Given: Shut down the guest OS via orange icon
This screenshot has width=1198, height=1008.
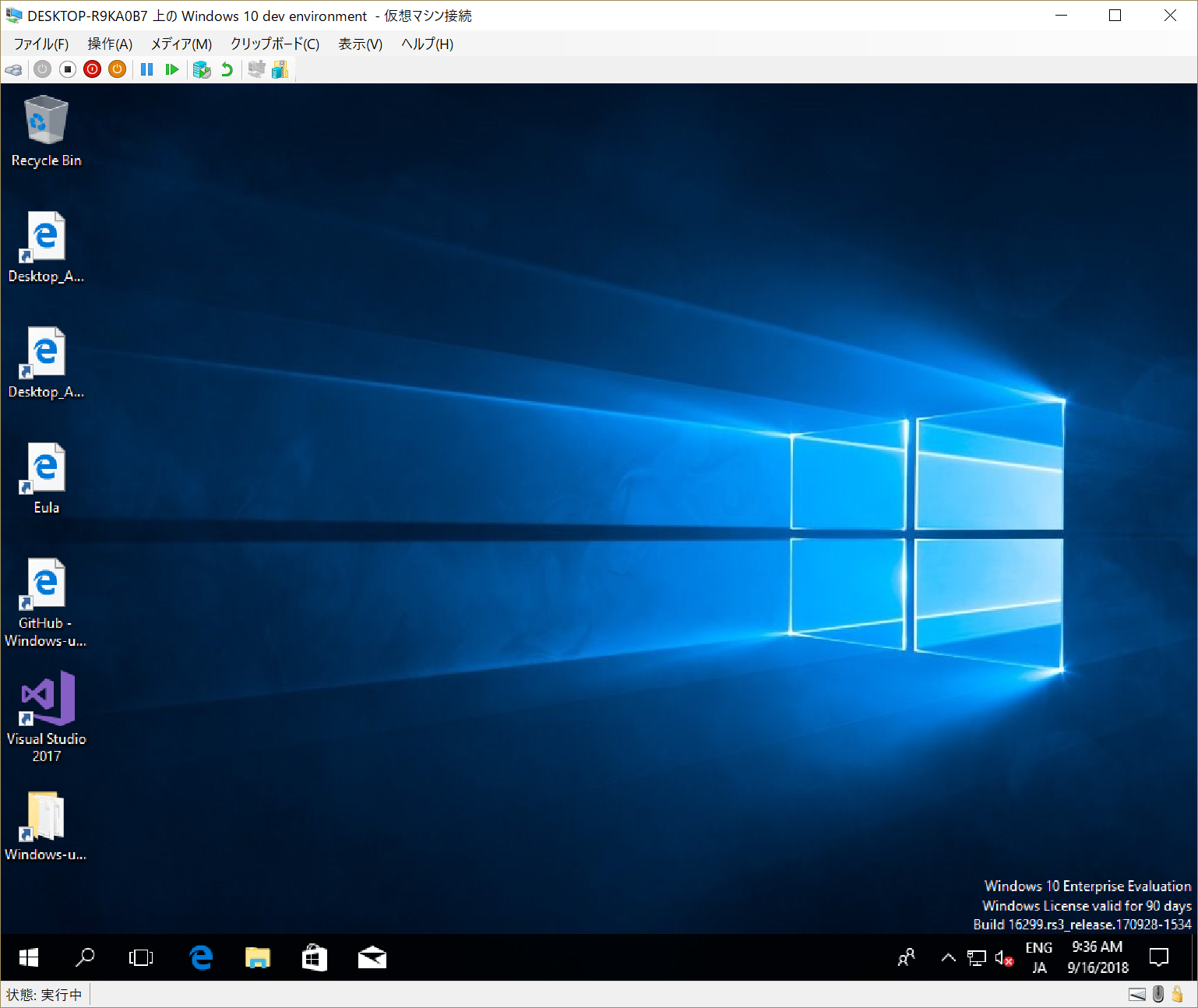Looking at the screenshot, I should tap(118, 69).
